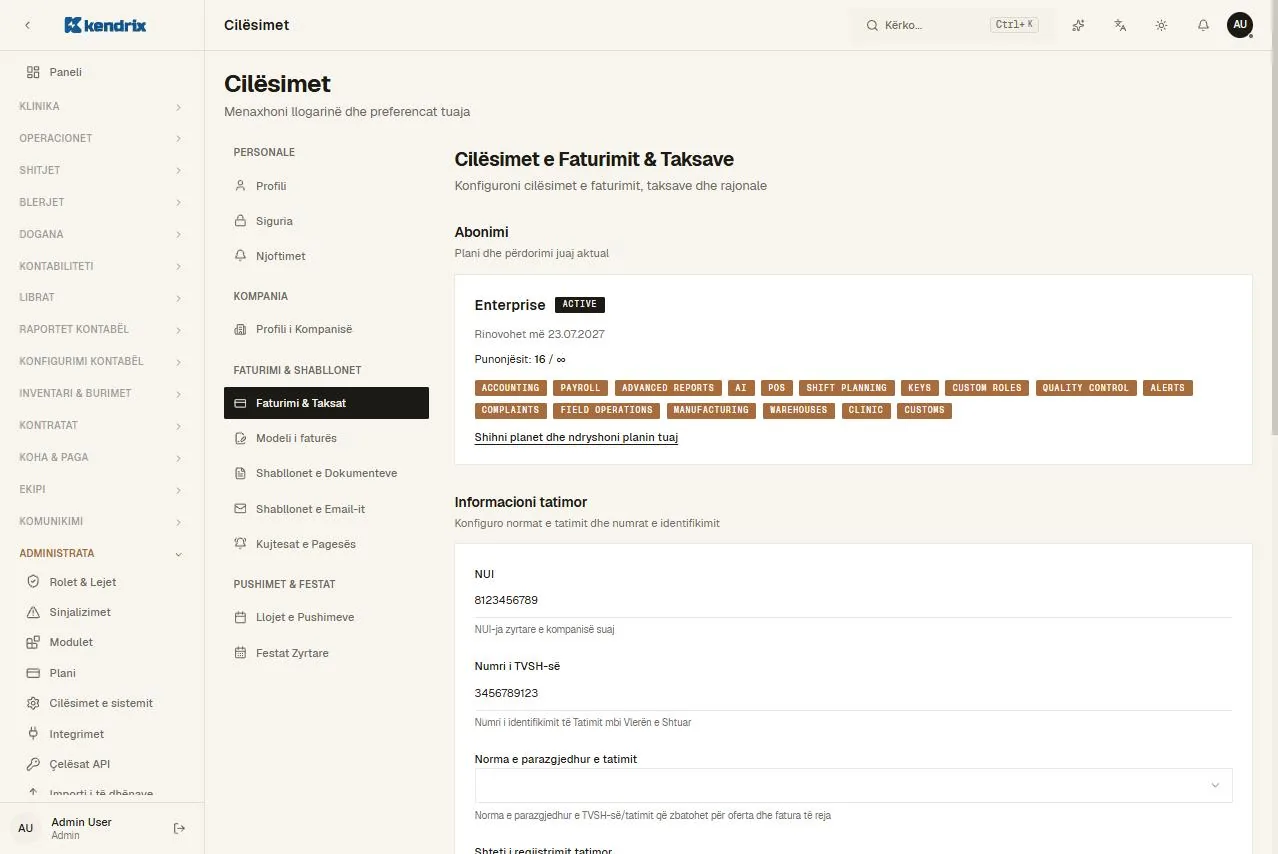Click Shihni planet dhe ndryshoni planin tuaj link
Screen dimensions: 1278x854
click(x=576, y=437)
